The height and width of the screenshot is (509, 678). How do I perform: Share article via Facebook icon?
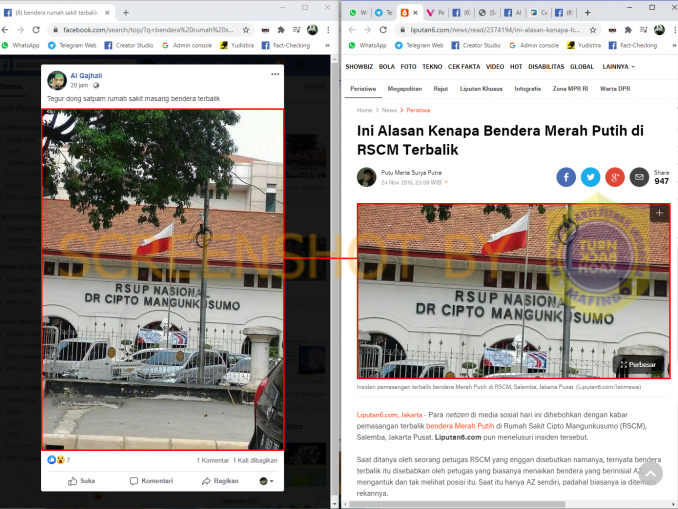tap(566, 177)
